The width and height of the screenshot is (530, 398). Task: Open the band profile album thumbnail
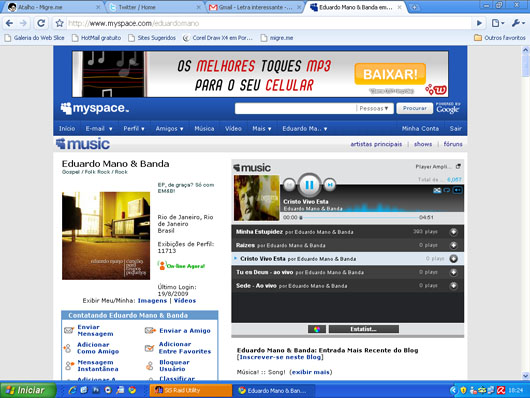point(106,236)
